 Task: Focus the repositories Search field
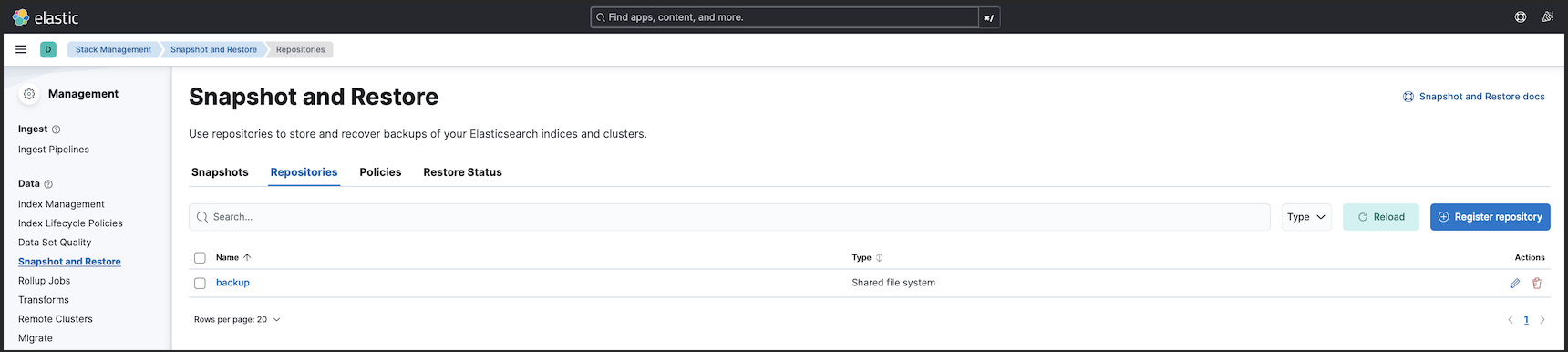tap(729, 217)
